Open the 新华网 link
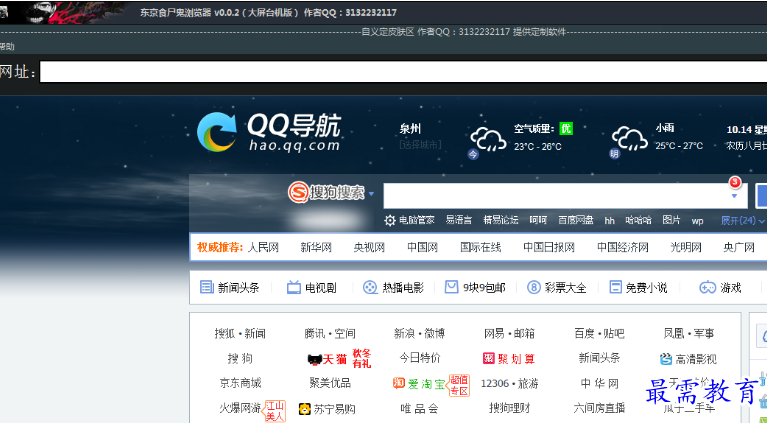 tap(316, 247)
